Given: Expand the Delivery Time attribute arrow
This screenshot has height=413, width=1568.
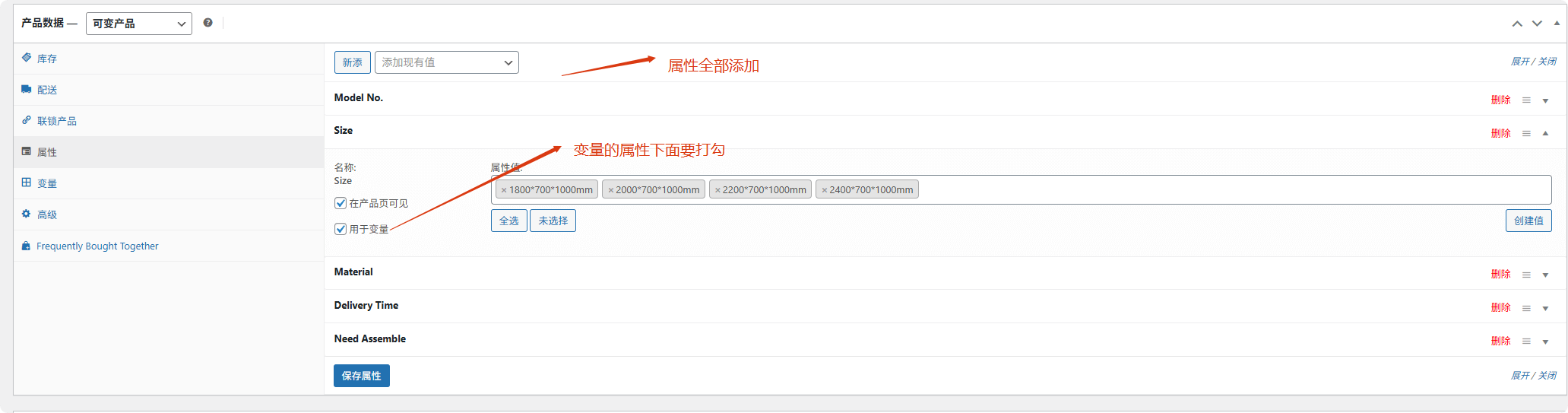Looking at the screenshot, I should click(x=1545, y=308).
